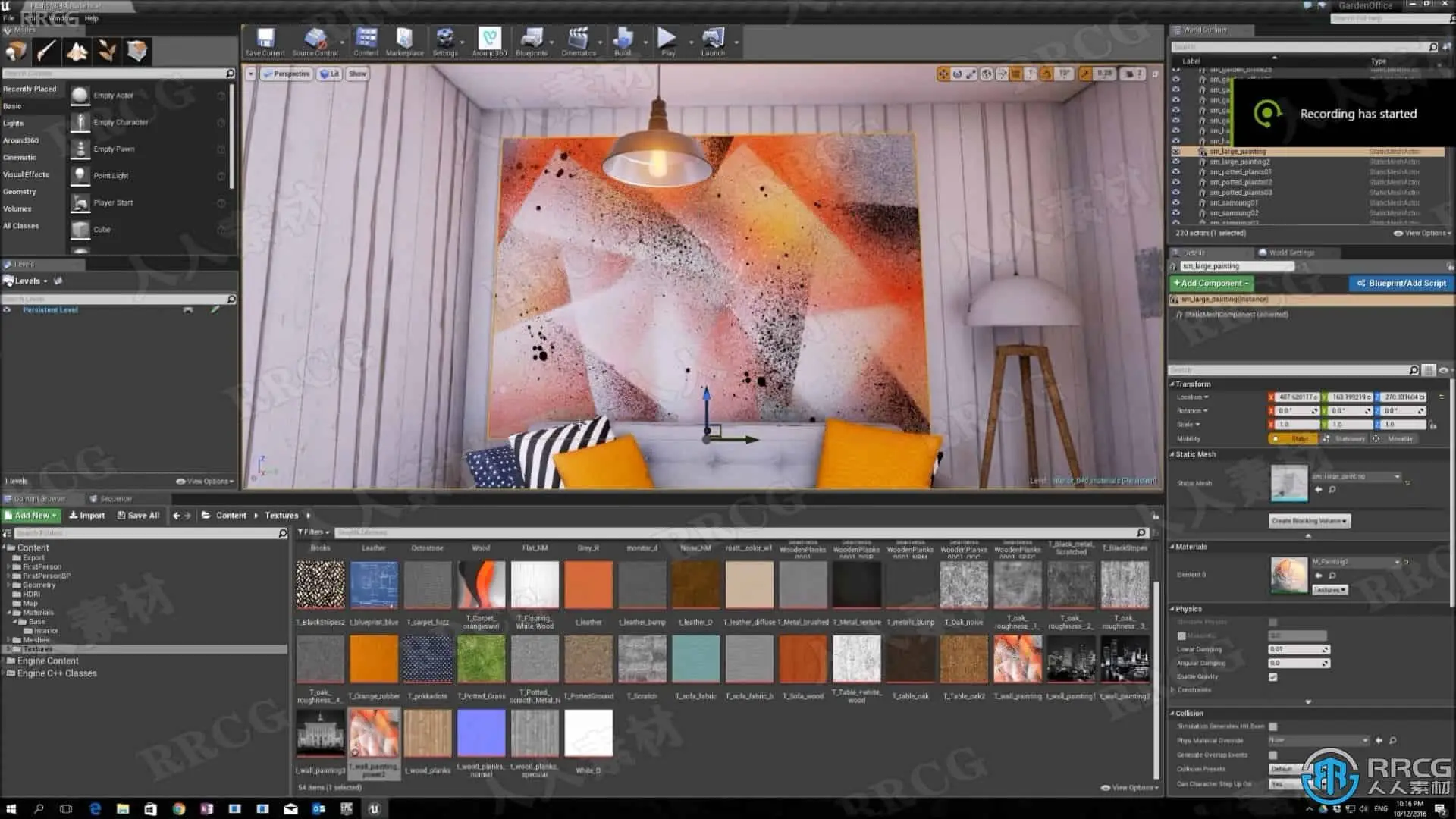Open the Add New dropdown in Content Browser
Image resolution: width=1456 pixels, height=819 pixels.
(31, 516)
